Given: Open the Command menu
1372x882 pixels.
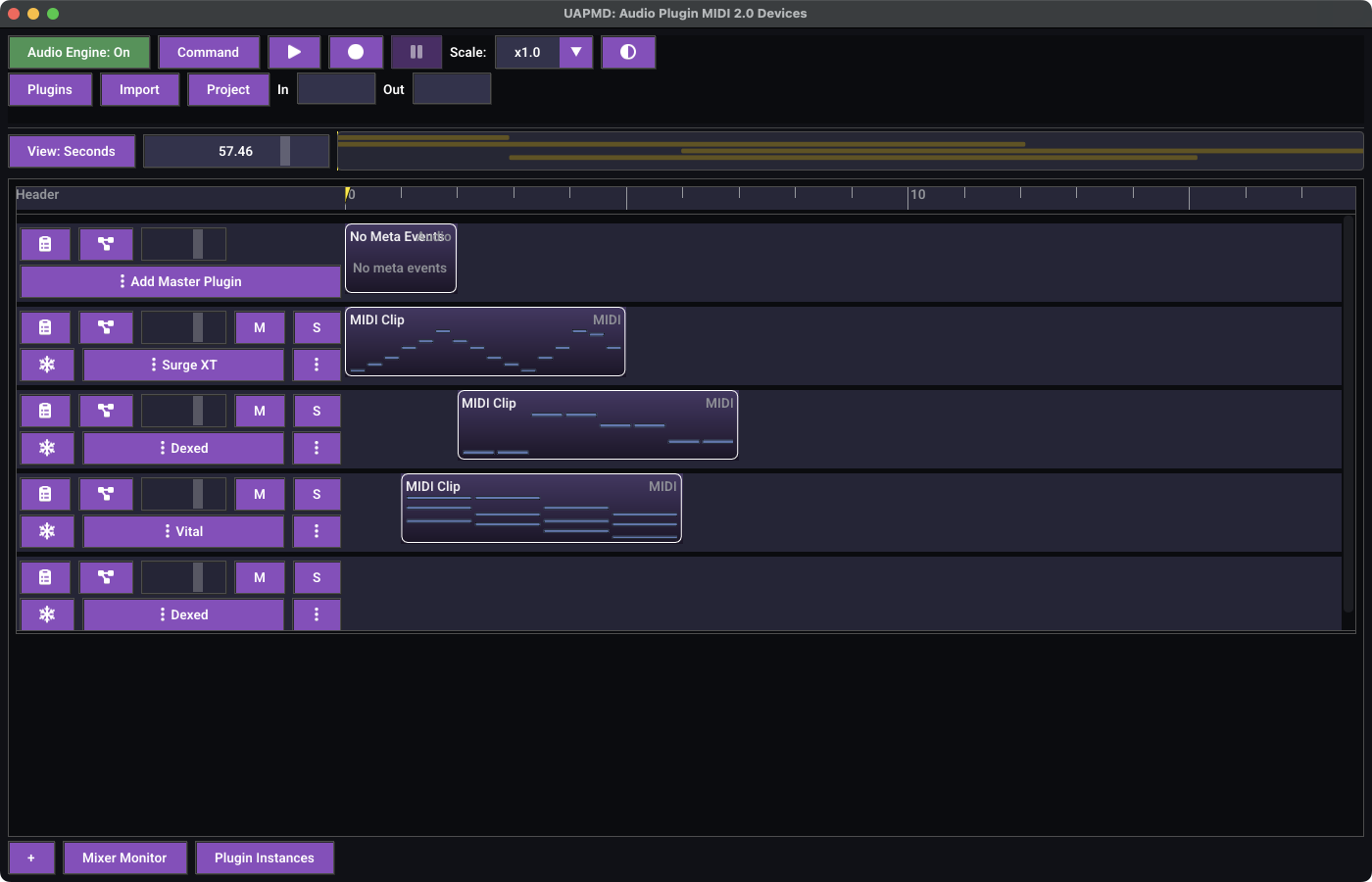Looking at the screenshot, I should (208, 52).
